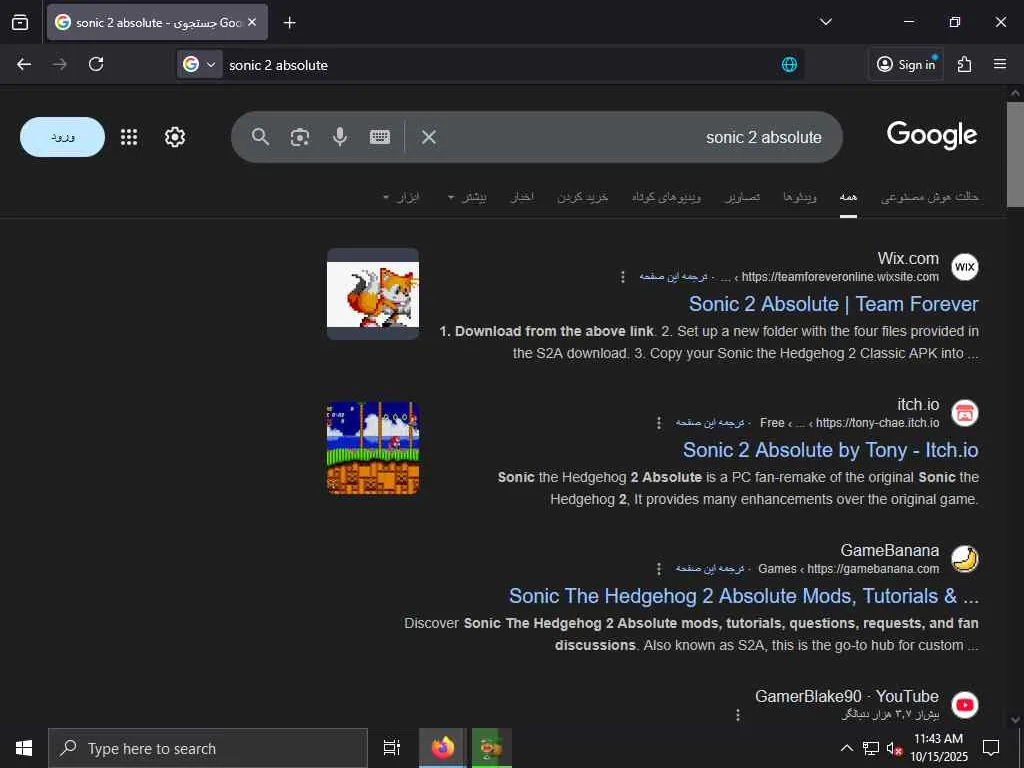Open network status tray icon

(x=871, y=748)
